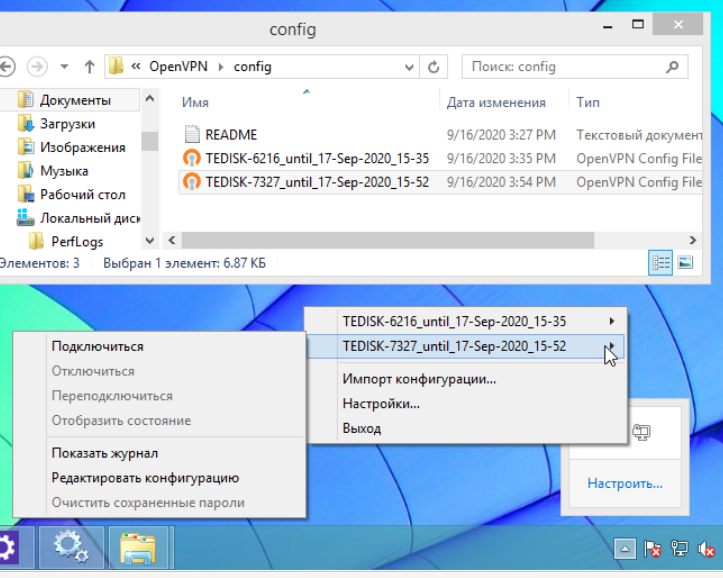Switch to details view in status bar
723x578 pixels.
[661, 263]
